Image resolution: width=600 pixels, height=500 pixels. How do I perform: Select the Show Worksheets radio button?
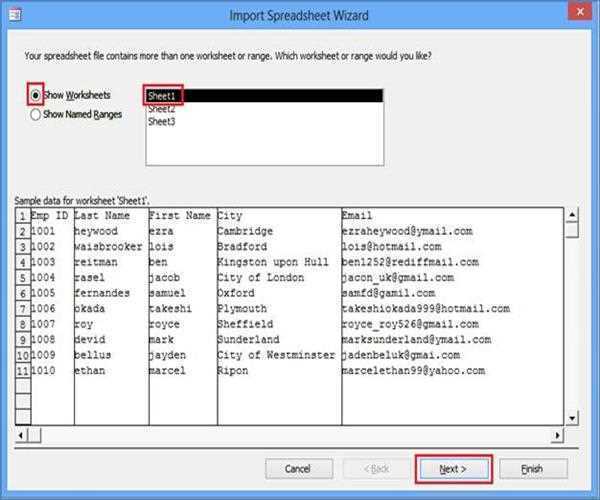click(36, 95)
